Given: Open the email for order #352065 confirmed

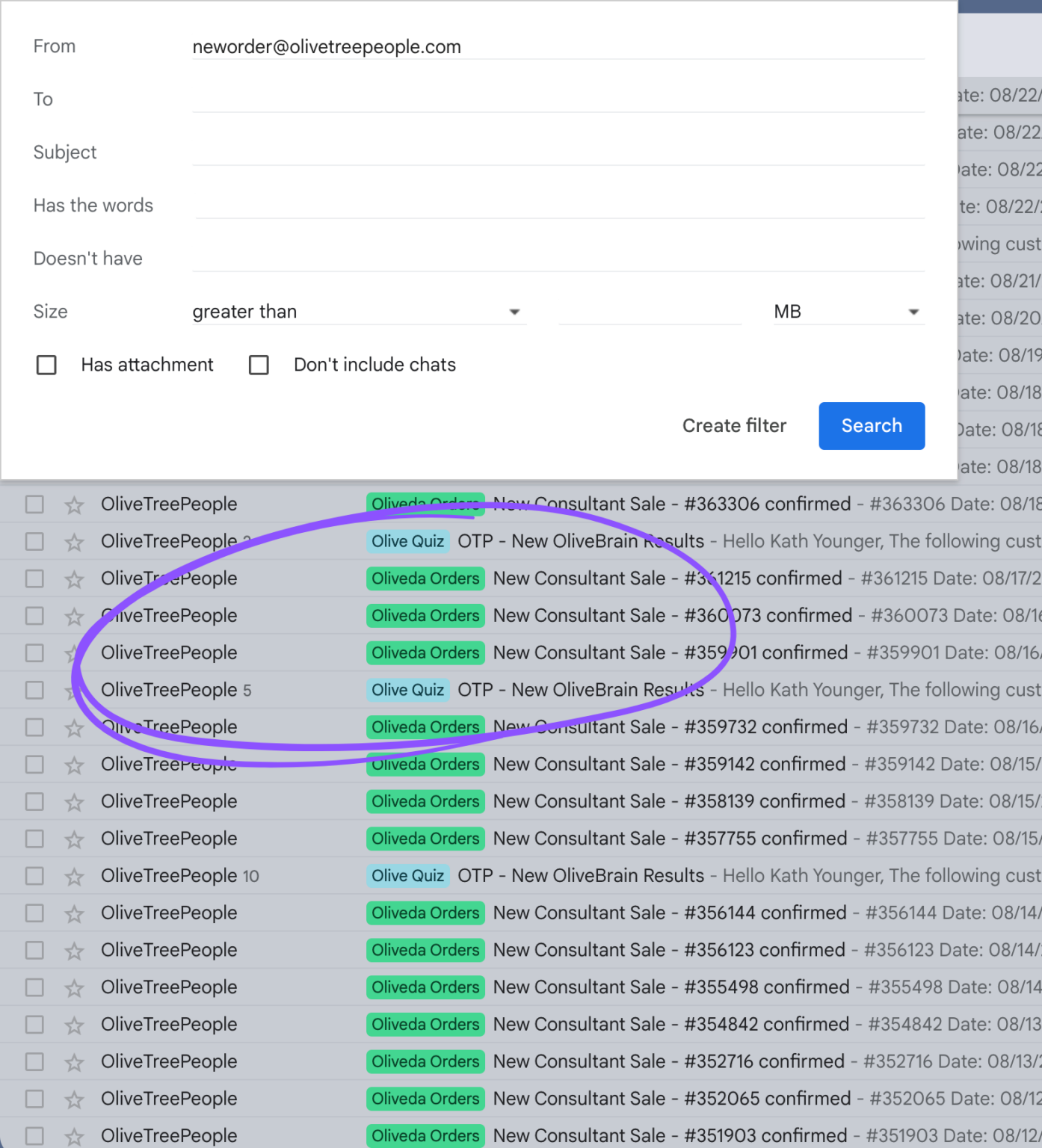Looking at the screenshot, I should (x=670, y=1099).
